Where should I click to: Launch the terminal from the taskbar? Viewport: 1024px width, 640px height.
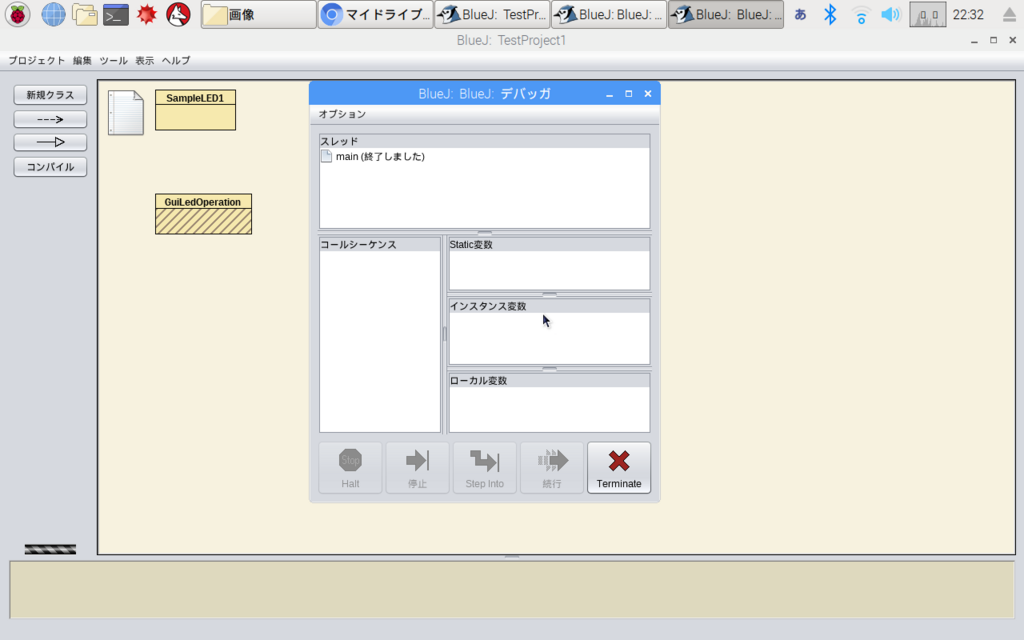116,14
